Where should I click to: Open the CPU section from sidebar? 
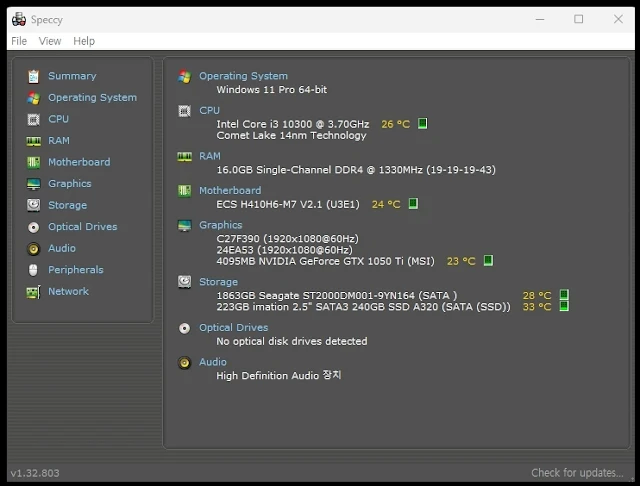pyautogui.click(x=58, y=119)
